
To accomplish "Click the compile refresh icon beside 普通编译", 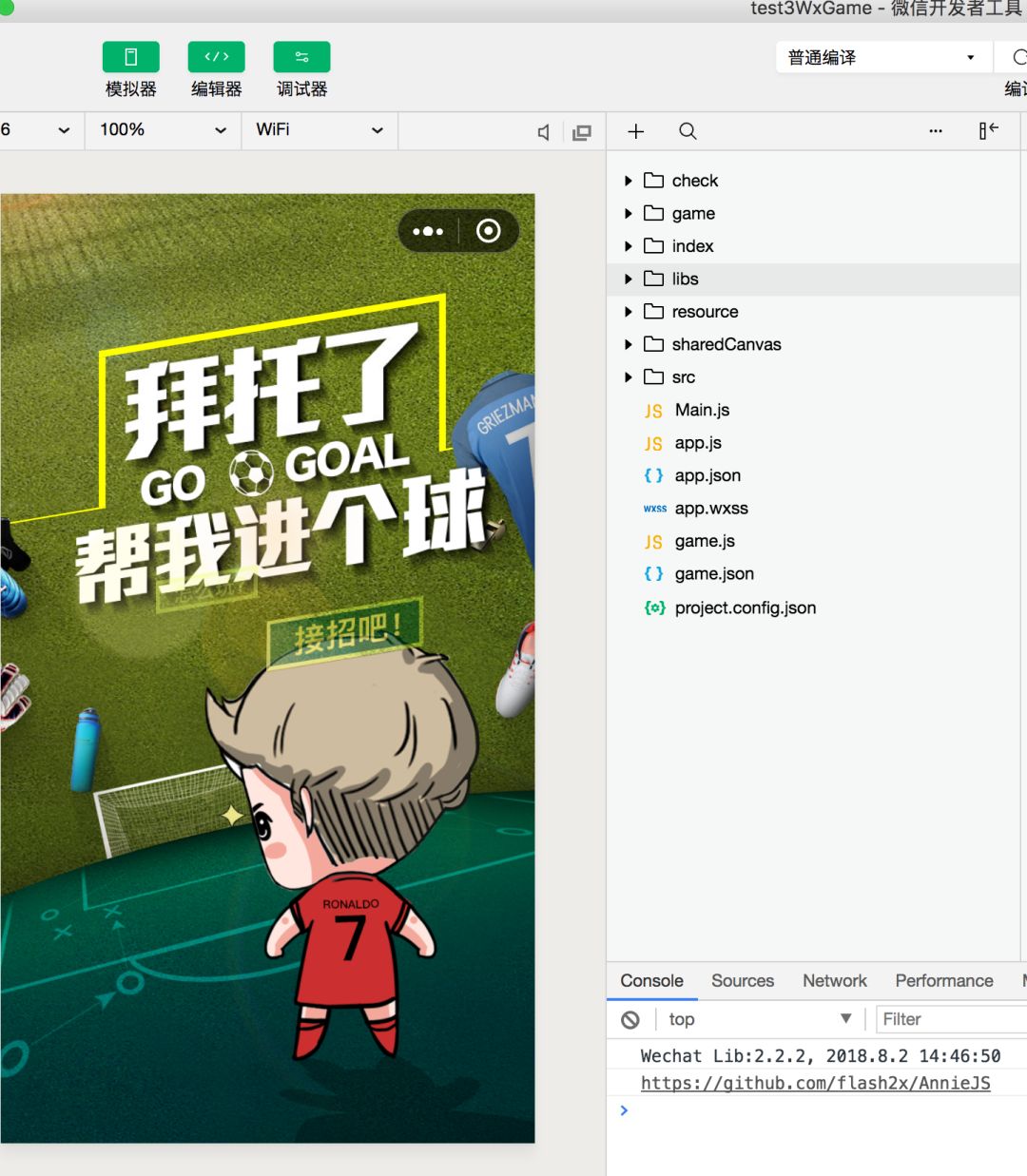I will pyautogui.click(x=1019, y=57).
